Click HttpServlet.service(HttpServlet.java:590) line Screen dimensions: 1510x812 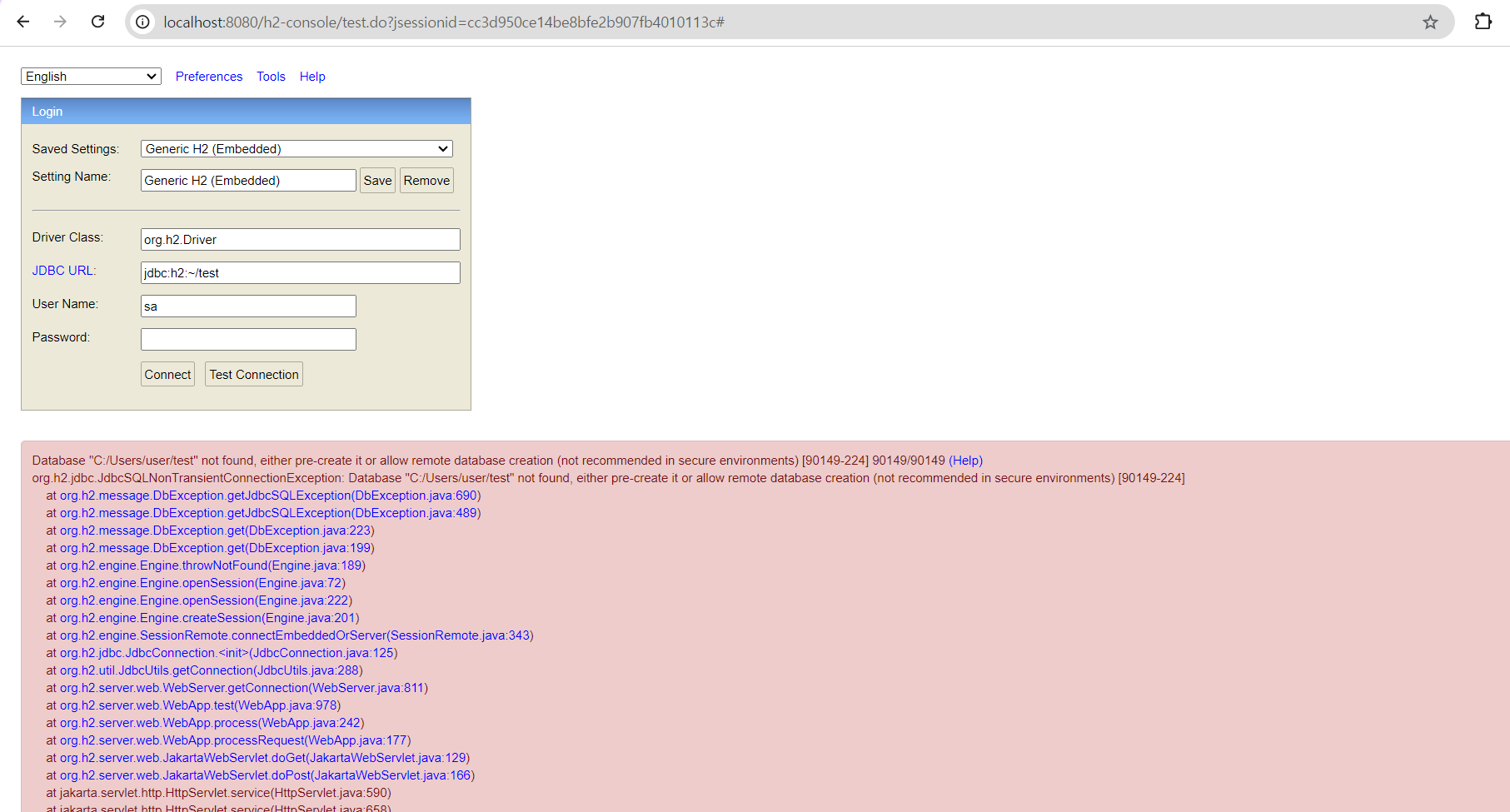pos(225,793)
